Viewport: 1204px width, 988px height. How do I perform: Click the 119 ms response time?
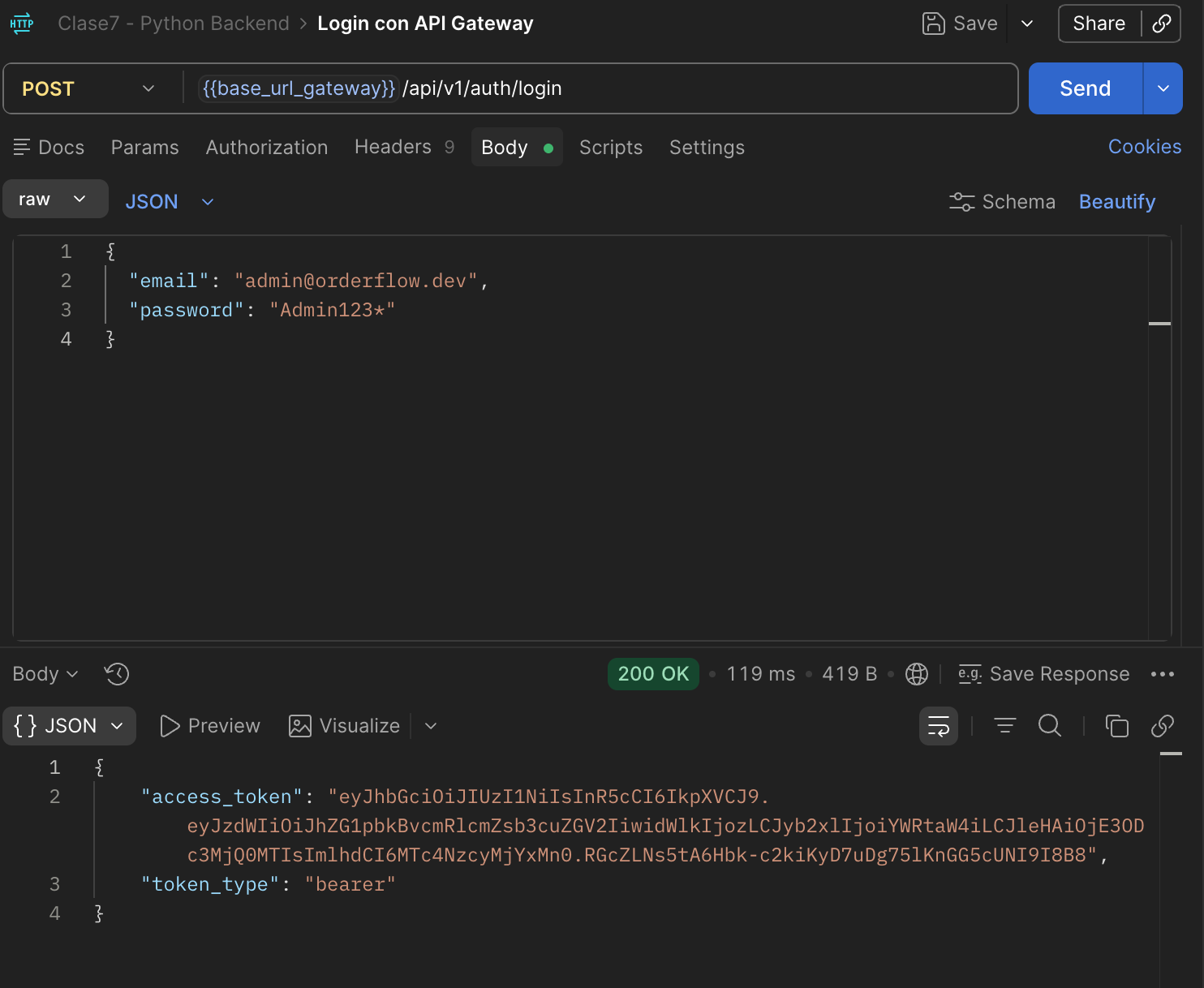[761, 674]
